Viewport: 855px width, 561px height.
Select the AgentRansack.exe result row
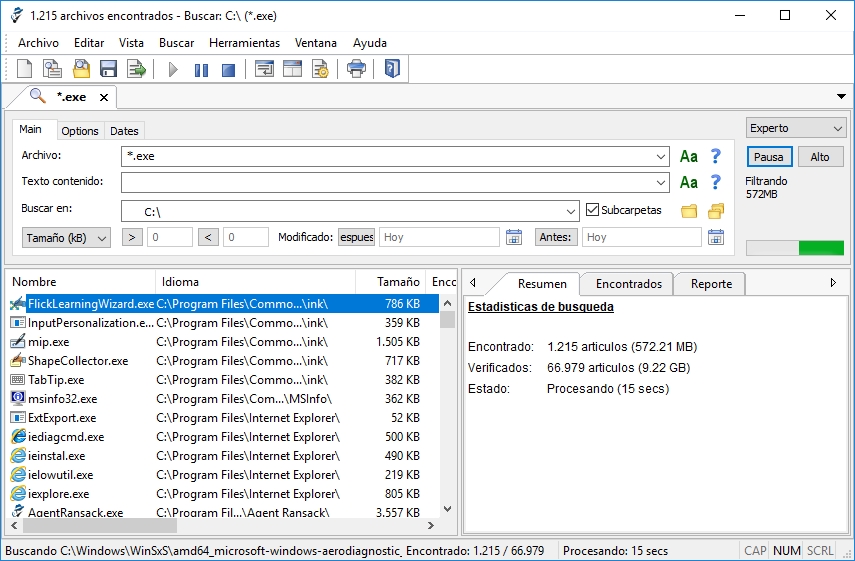click(224, 512)
